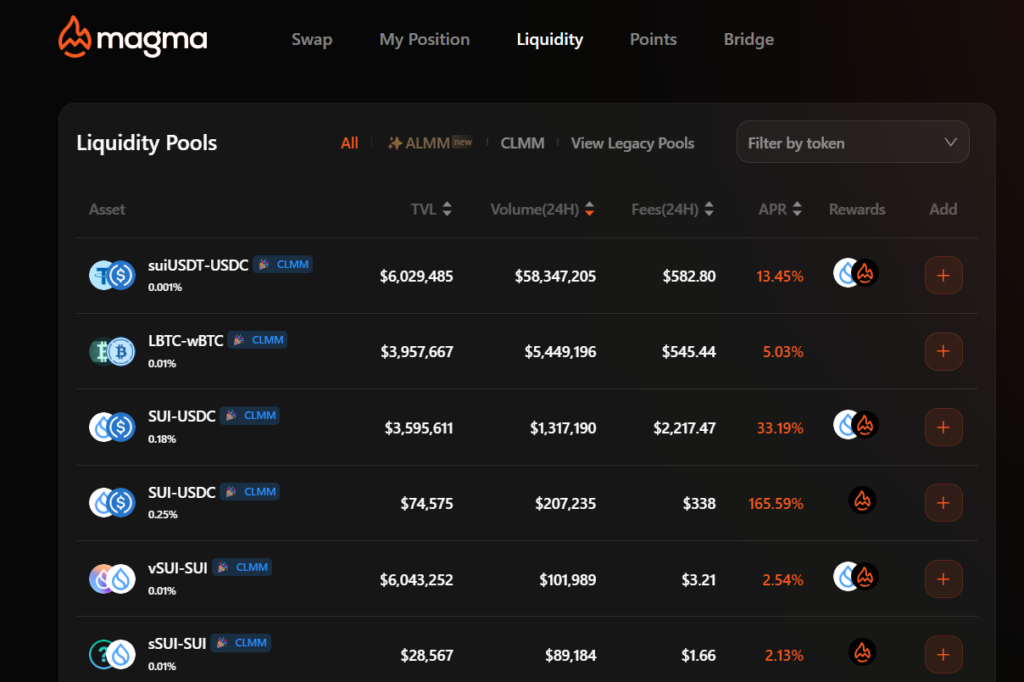Sort pools by TVL column
This screenshot has height=682, width=1024.
431,209
